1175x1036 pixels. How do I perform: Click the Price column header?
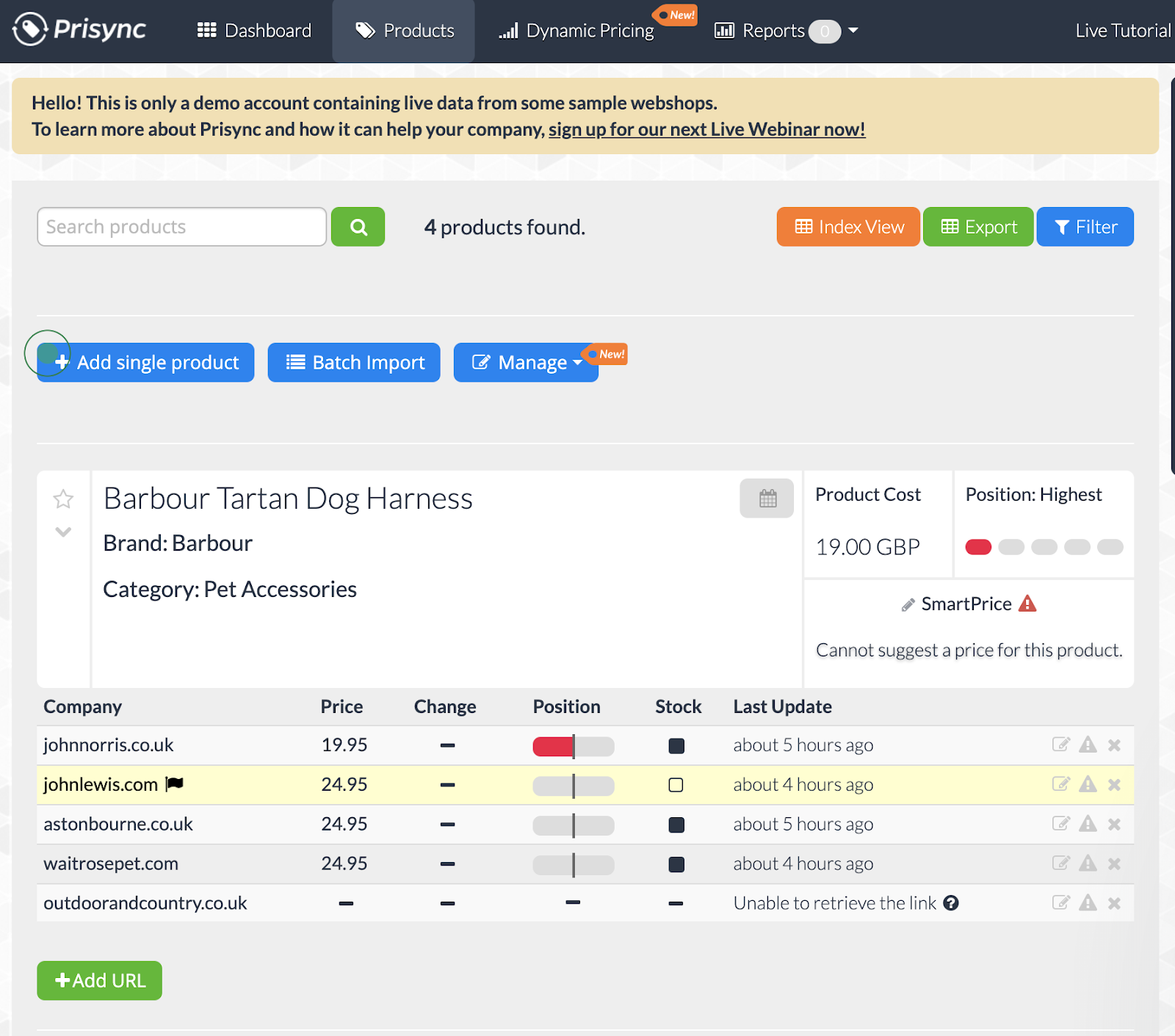click(341, 707)
